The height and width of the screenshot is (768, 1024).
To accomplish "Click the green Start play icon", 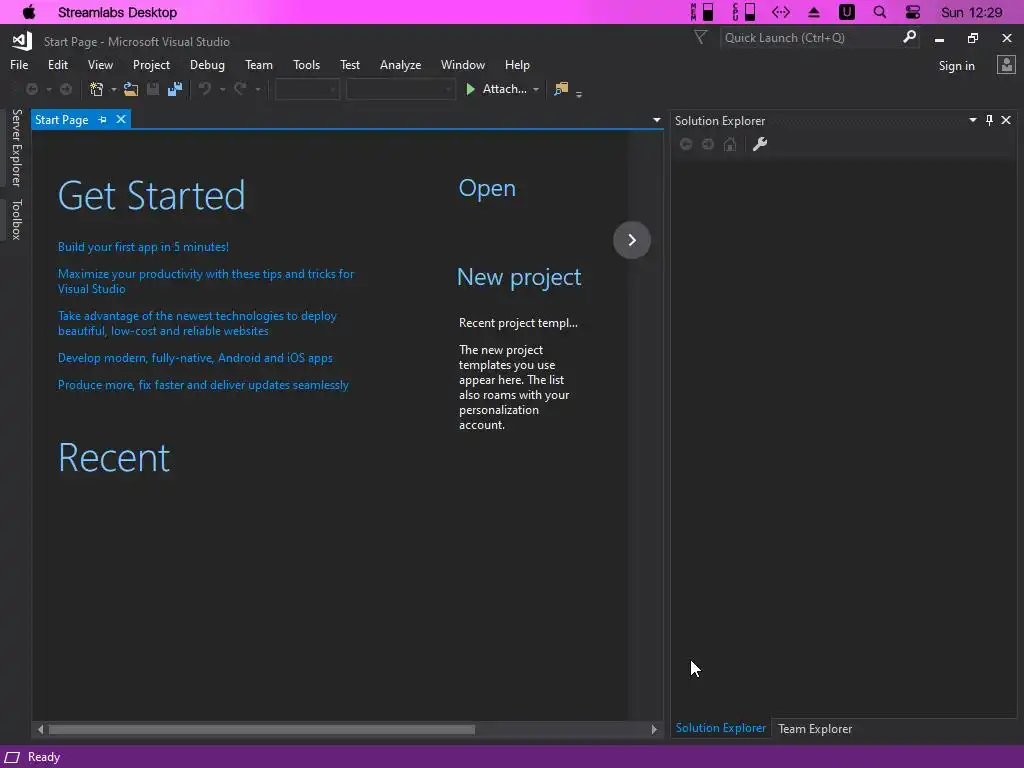I will pyautogui.click(x=470, y=89).
